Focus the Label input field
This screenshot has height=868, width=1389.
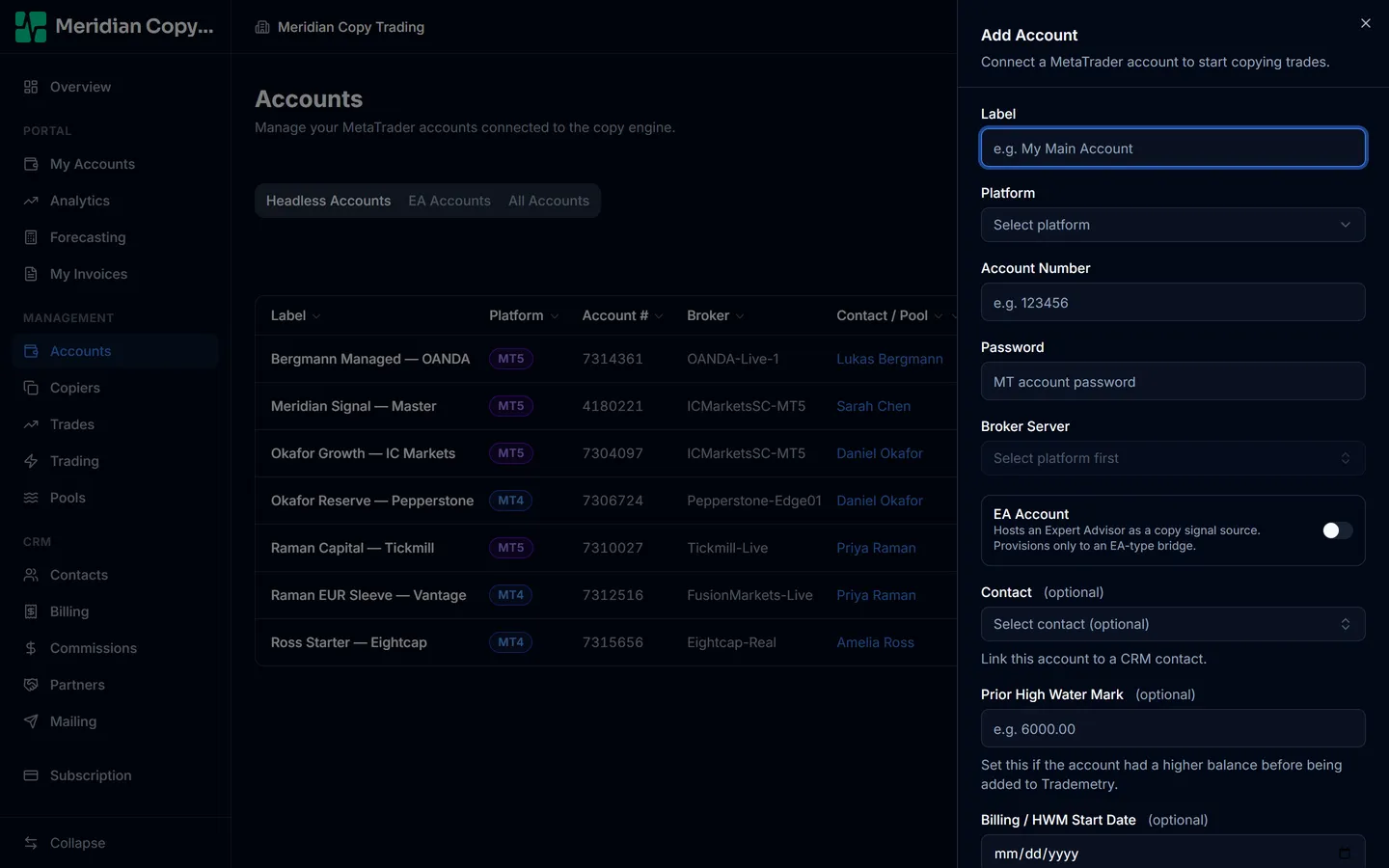pyautogui.click(x=1173, y=149)
